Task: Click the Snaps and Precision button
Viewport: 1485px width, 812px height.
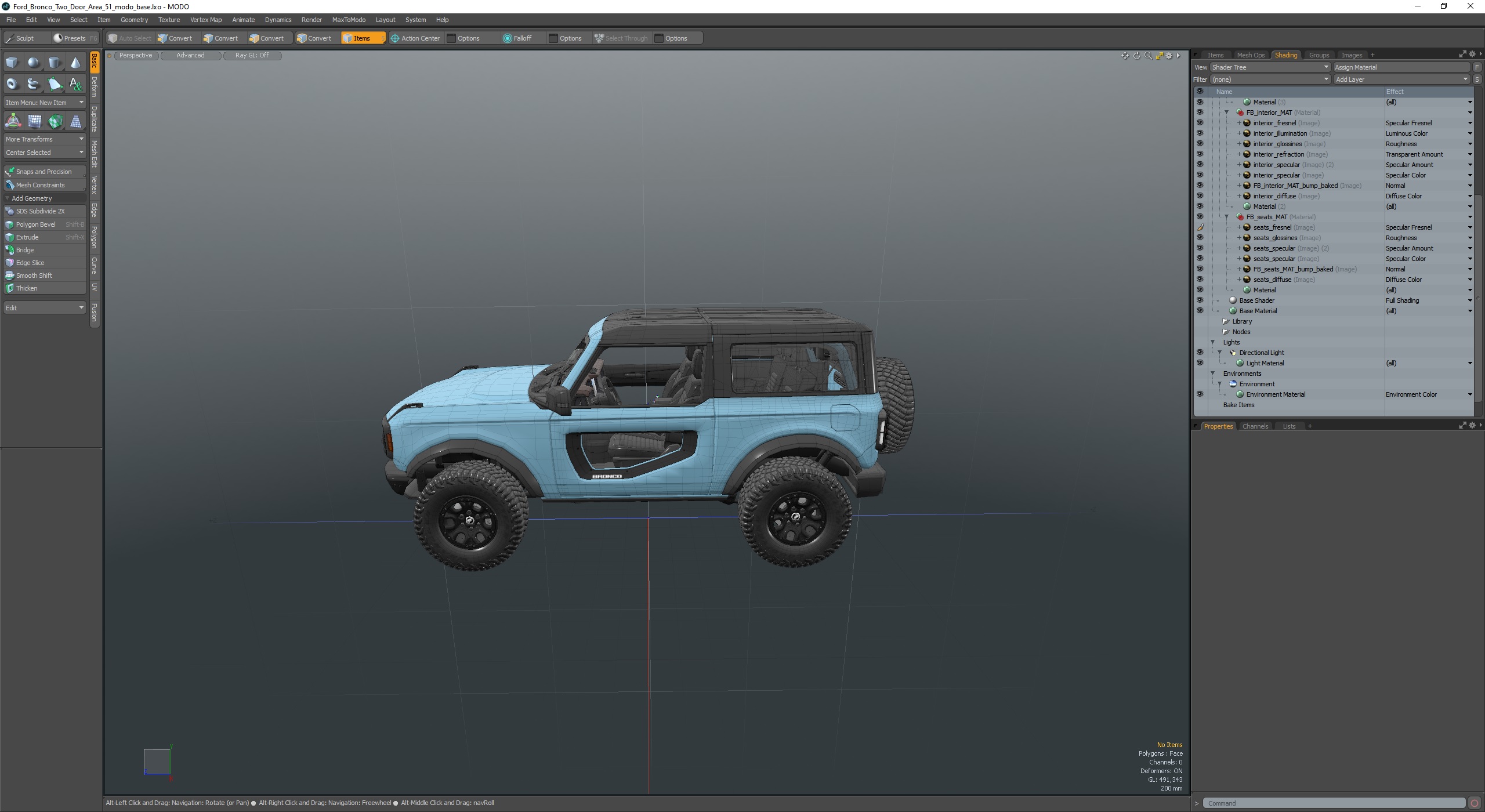Action: click(45, 172)
